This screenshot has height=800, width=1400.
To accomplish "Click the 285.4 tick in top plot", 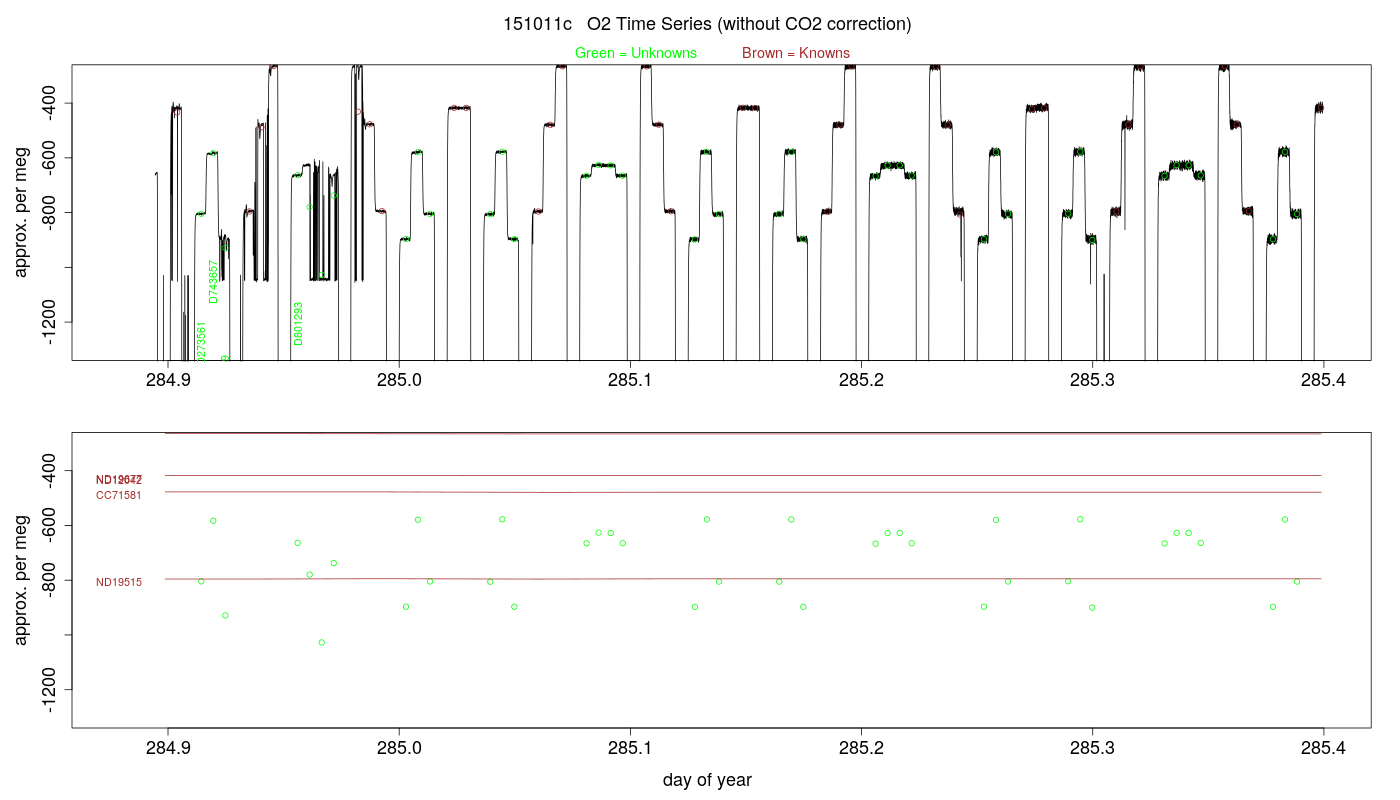I will 1324,381.
